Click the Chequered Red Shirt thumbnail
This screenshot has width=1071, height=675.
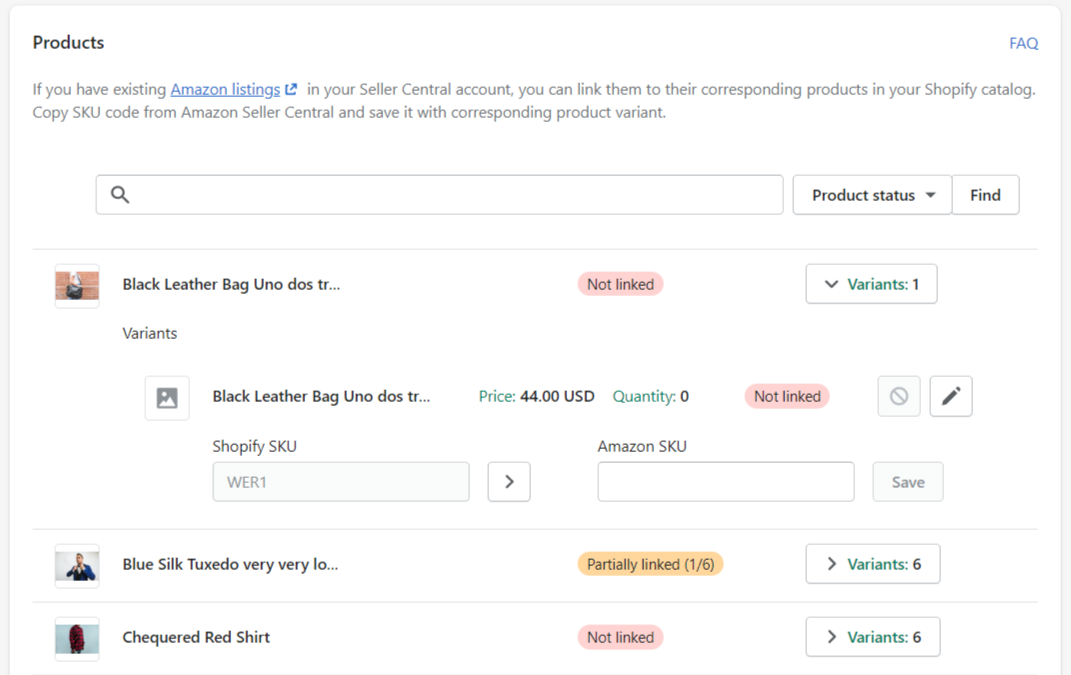(77, 639)
